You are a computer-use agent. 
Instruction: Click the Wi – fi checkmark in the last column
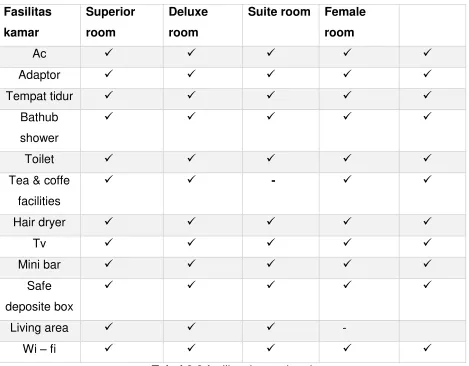coord(427,348)
